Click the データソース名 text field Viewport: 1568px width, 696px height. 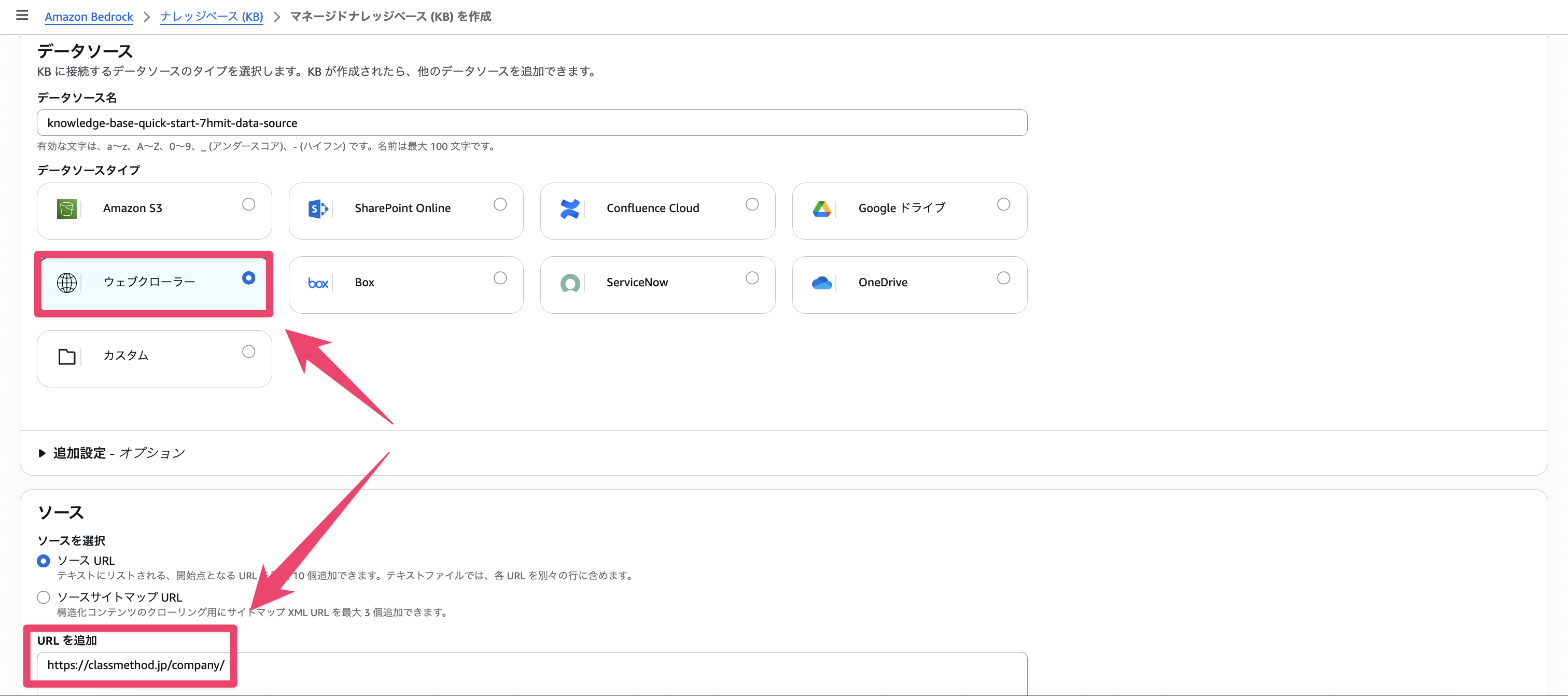point(532,123)
